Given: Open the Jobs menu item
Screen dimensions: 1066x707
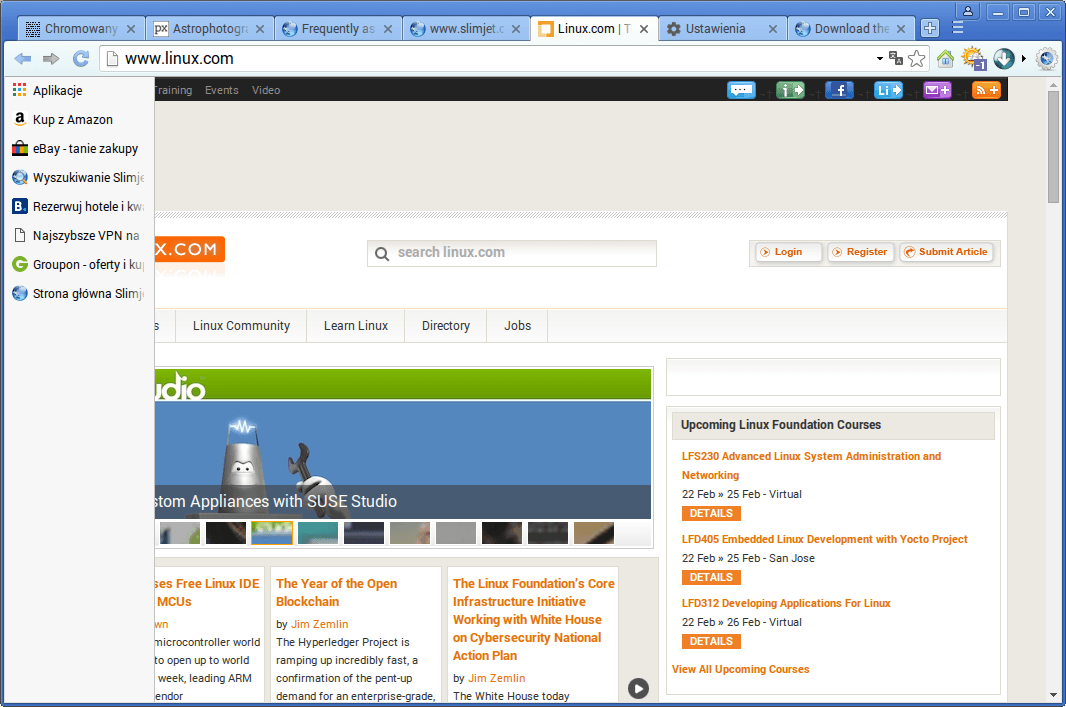Looking at the screenshot, I should point(517,326).
